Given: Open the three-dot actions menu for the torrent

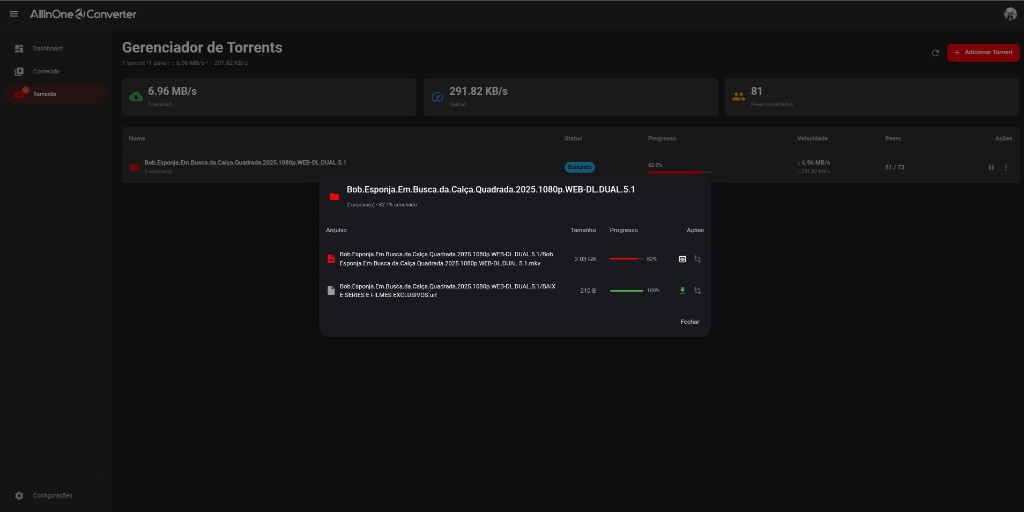Looking at the screenshot, I should [x=1006, y=167].
